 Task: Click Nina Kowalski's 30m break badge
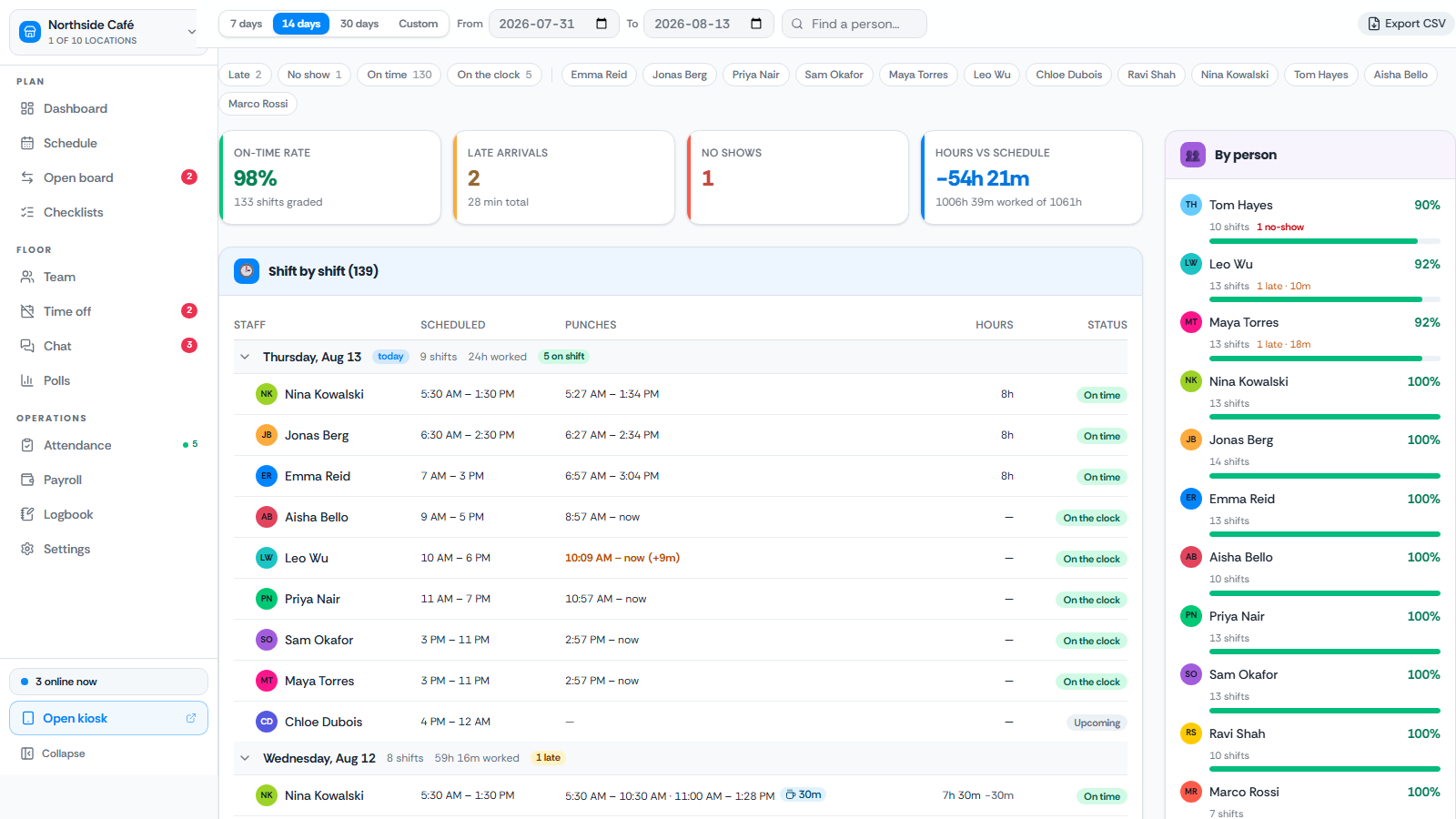click(x=804, y=794)
